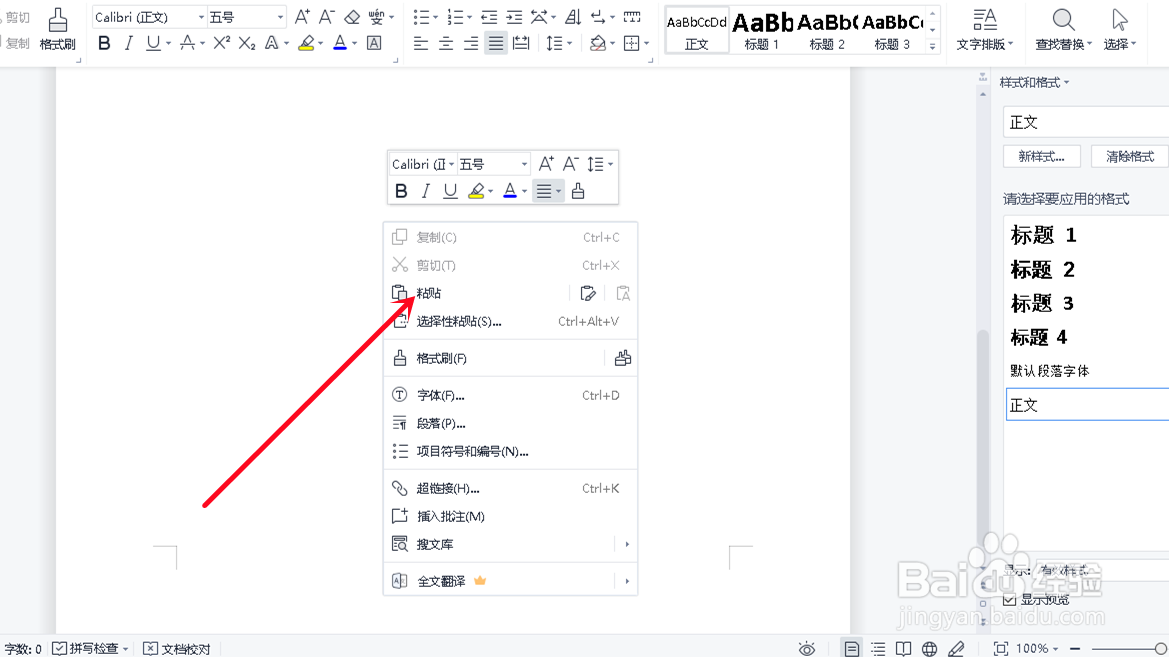Open 查找替换 search tool
Screen dimensions: 1169x657
pyautogui.click(x=1063, y=29)
